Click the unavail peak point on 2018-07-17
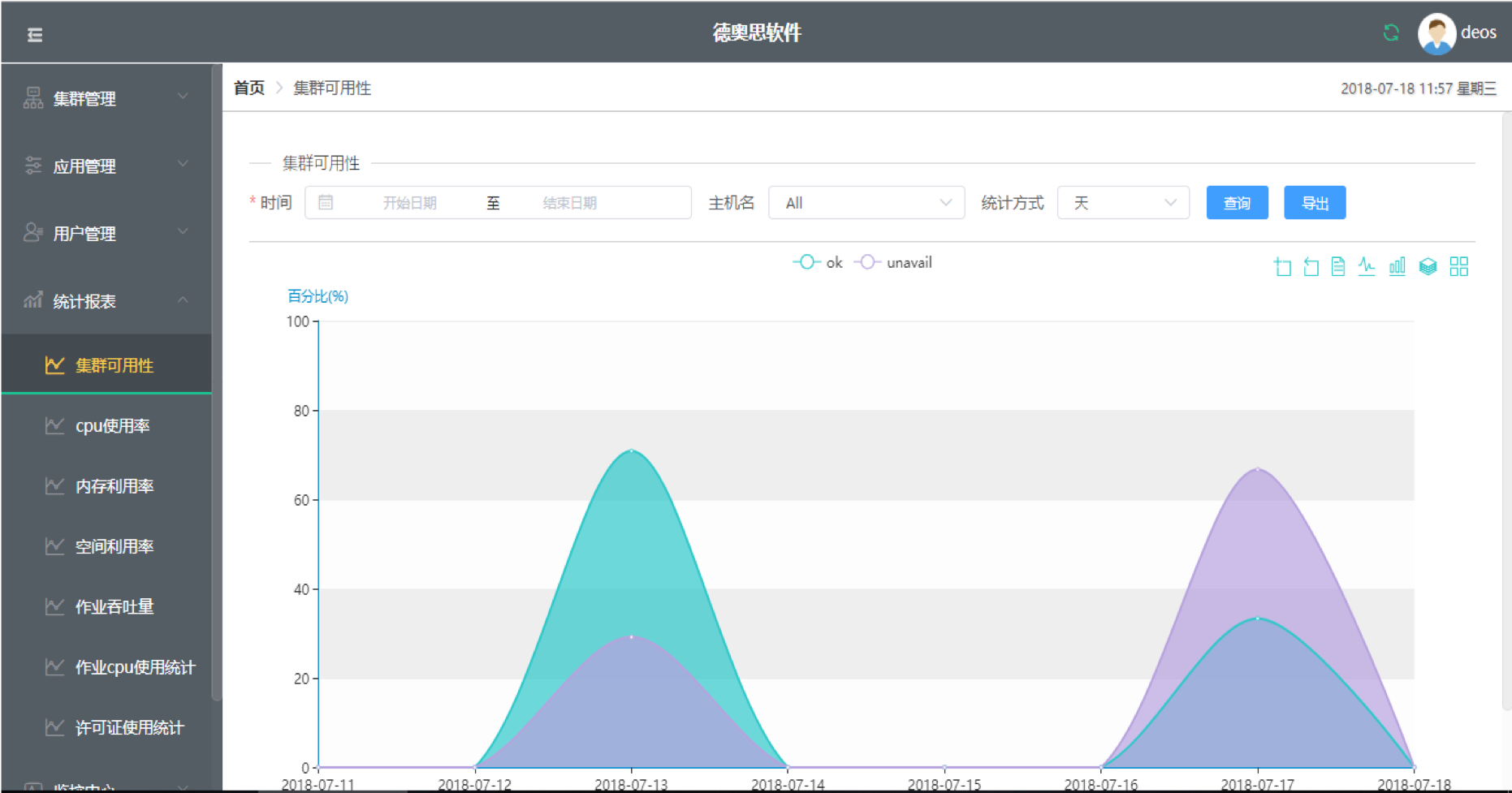Screen dimensions: 1512x793 click(x=1258, y=468)
